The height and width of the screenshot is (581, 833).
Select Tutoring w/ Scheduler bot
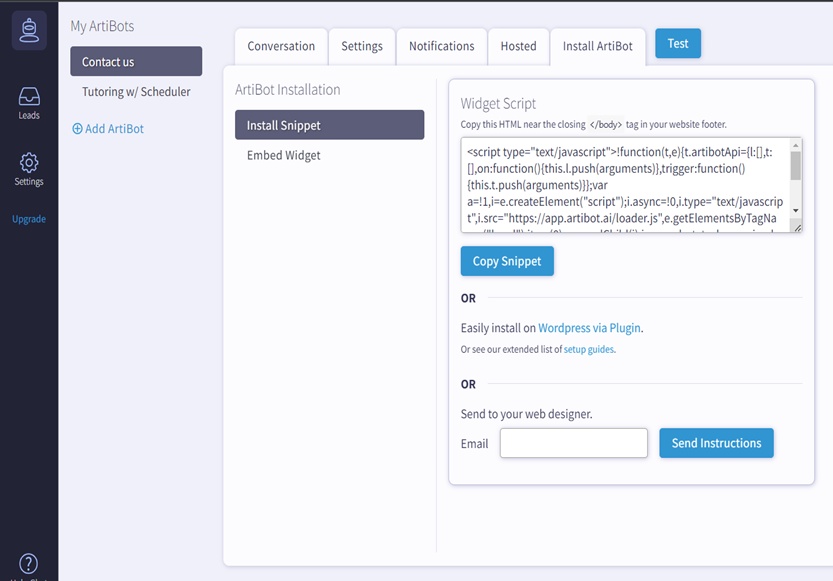(136, 92)
